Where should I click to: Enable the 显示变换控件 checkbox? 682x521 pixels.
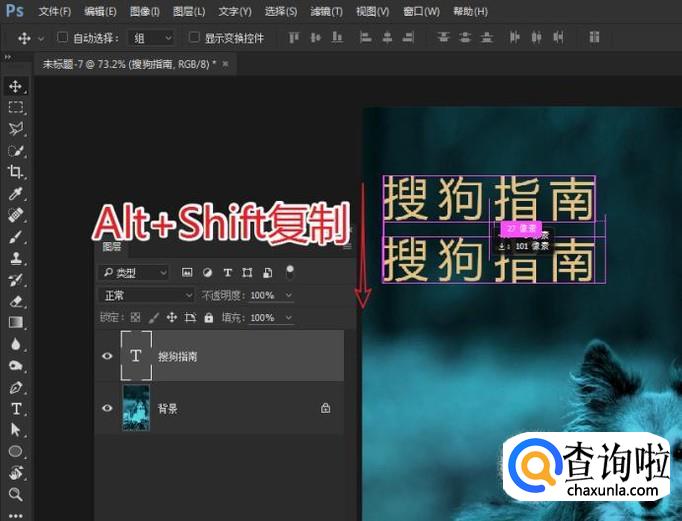(194, 37)
